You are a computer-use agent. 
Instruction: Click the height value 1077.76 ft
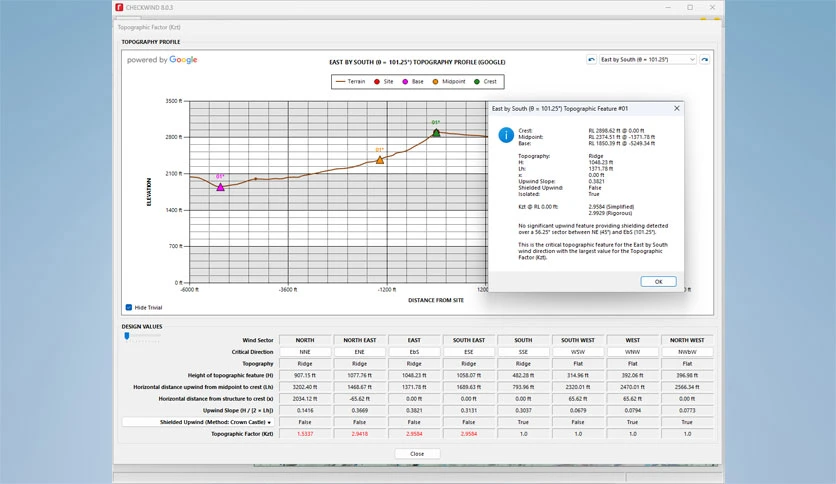[x=359, y=375]
